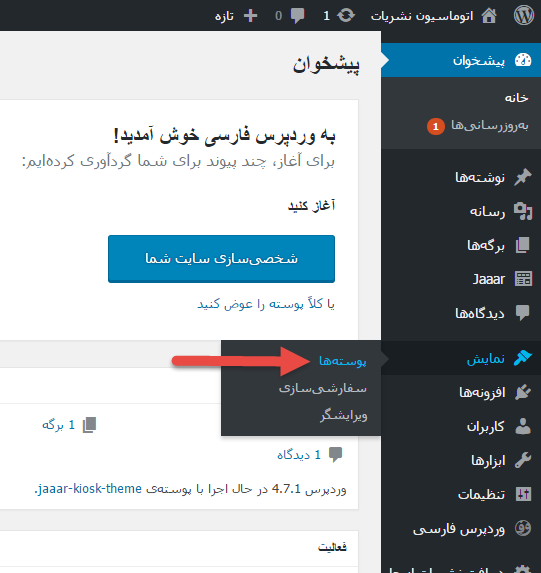Image resolution: width=541 pixels, height=573 pixels.
Task: Click the home icon in admin bar
Action: click(x=489, y=16)
